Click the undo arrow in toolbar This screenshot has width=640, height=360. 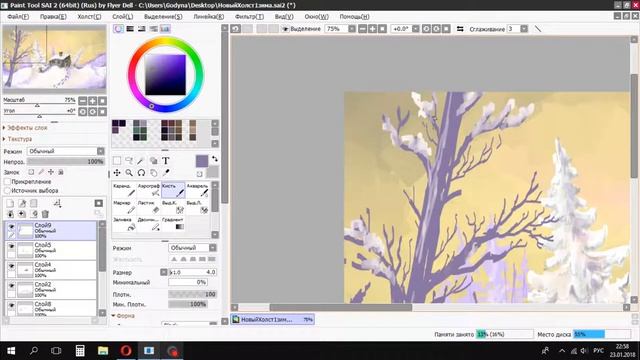tap(236, 29)
